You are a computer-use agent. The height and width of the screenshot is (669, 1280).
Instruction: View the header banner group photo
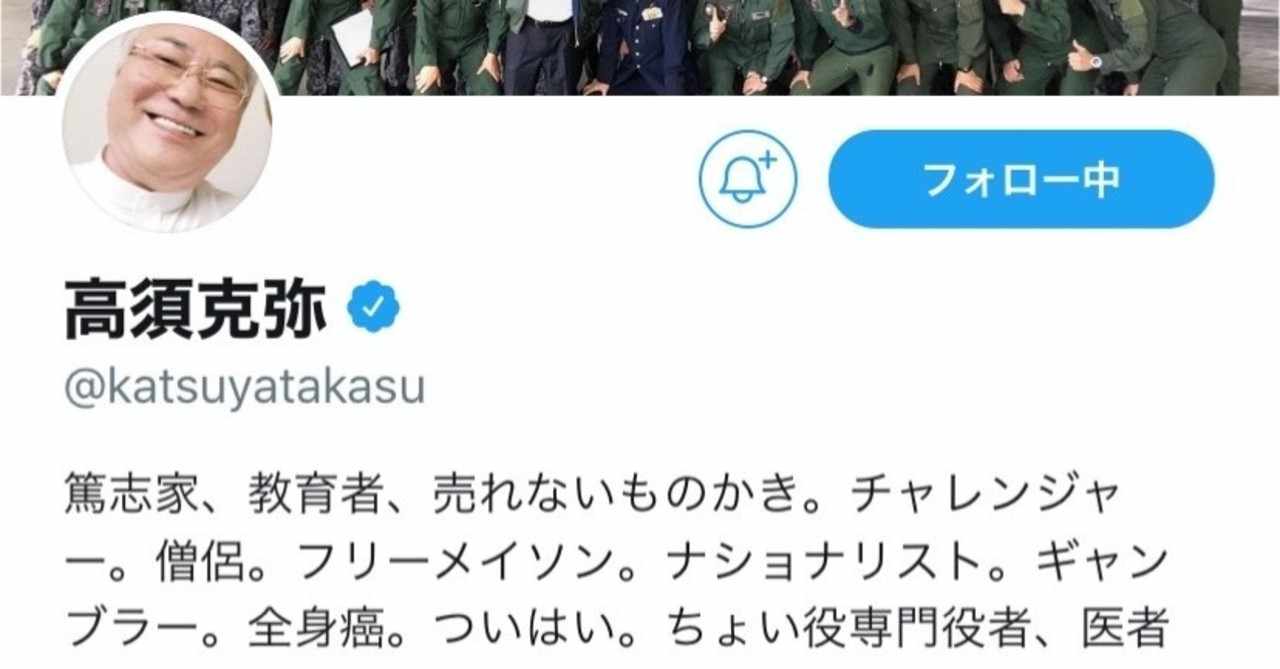(x=640, y=47)
